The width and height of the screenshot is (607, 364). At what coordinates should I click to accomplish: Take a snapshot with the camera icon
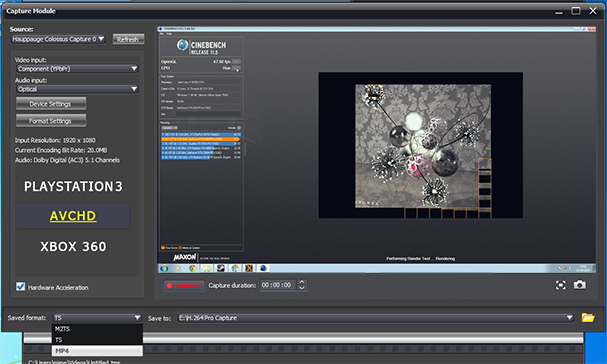tap(580, 285)
